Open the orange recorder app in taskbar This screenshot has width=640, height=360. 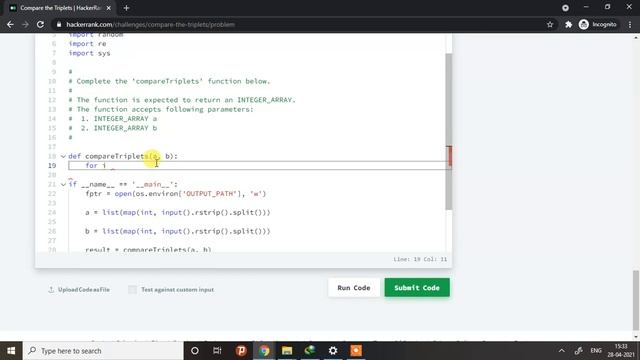[356, 351]
